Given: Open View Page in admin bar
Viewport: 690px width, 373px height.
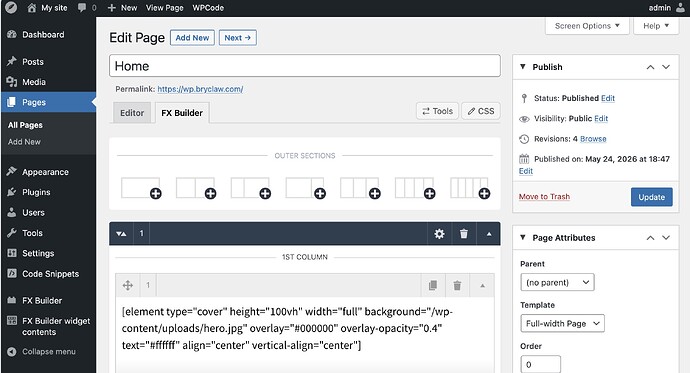Looking at the screenshot, I should 165,7.
